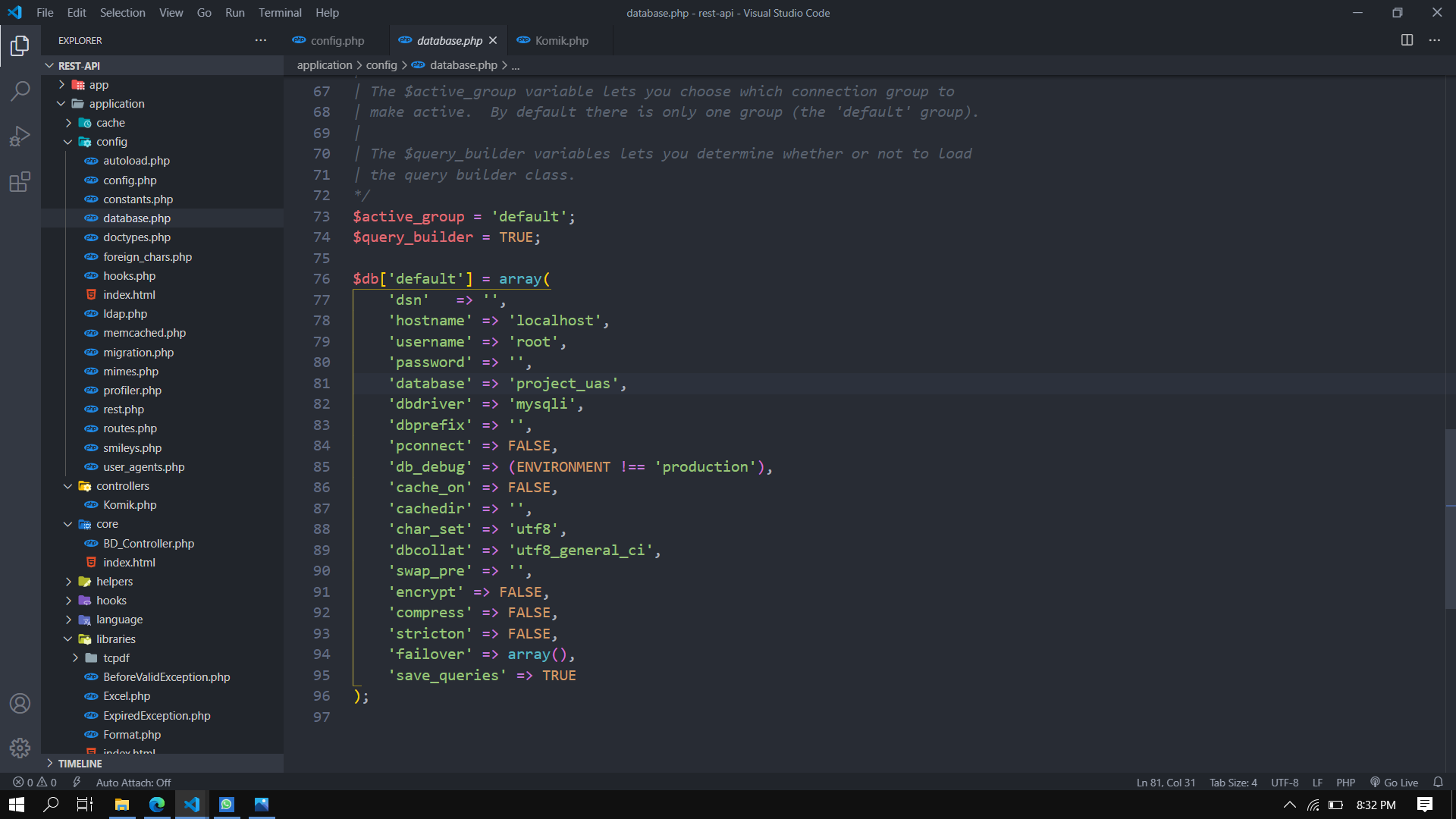Image resolution: width=1456 pixels, height=819 pixels.
Task: Open the Explorer view in activity bar
Action: click(x=20, y=46)
